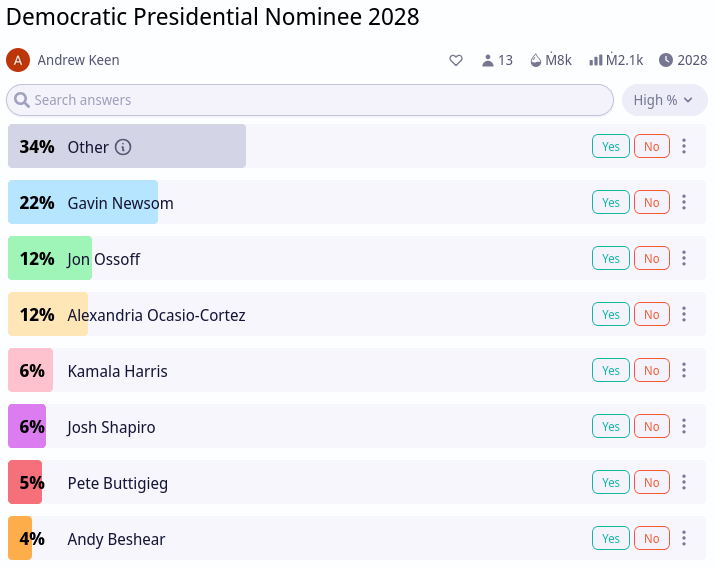Bet No on Alexandria Ocasio-Cortez
The height and width of the screenshot is (569, 714).
click(x=652, y=314)
